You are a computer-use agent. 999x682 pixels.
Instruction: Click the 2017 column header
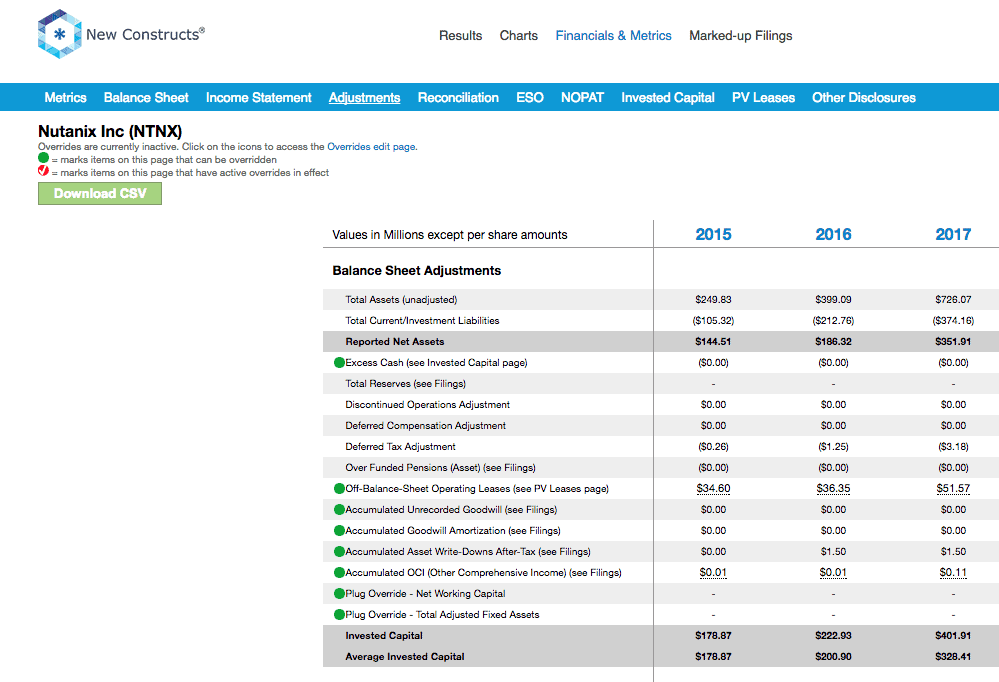(x=953, y=235)
